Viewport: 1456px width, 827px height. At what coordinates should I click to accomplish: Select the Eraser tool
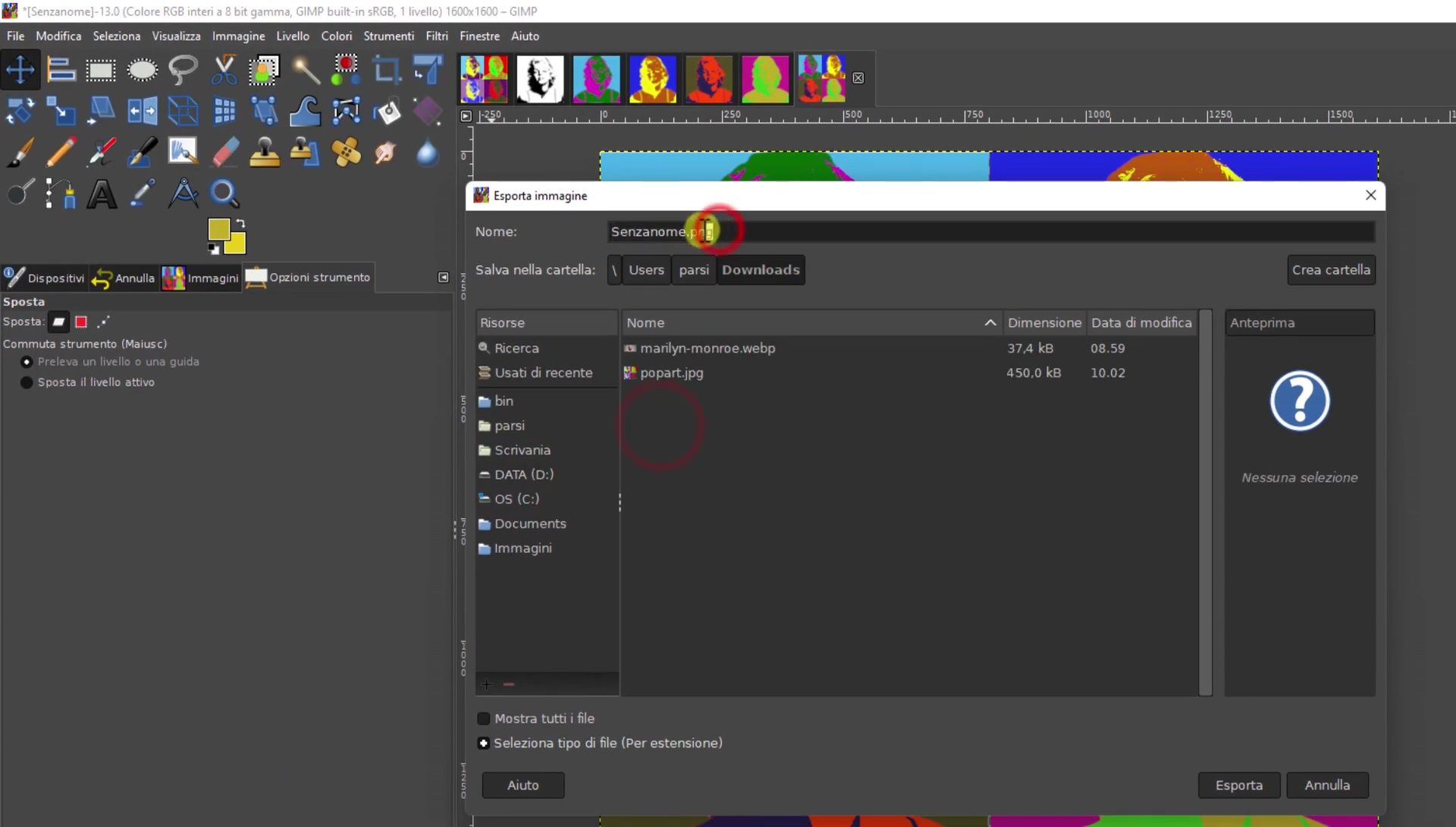point(224,152)
